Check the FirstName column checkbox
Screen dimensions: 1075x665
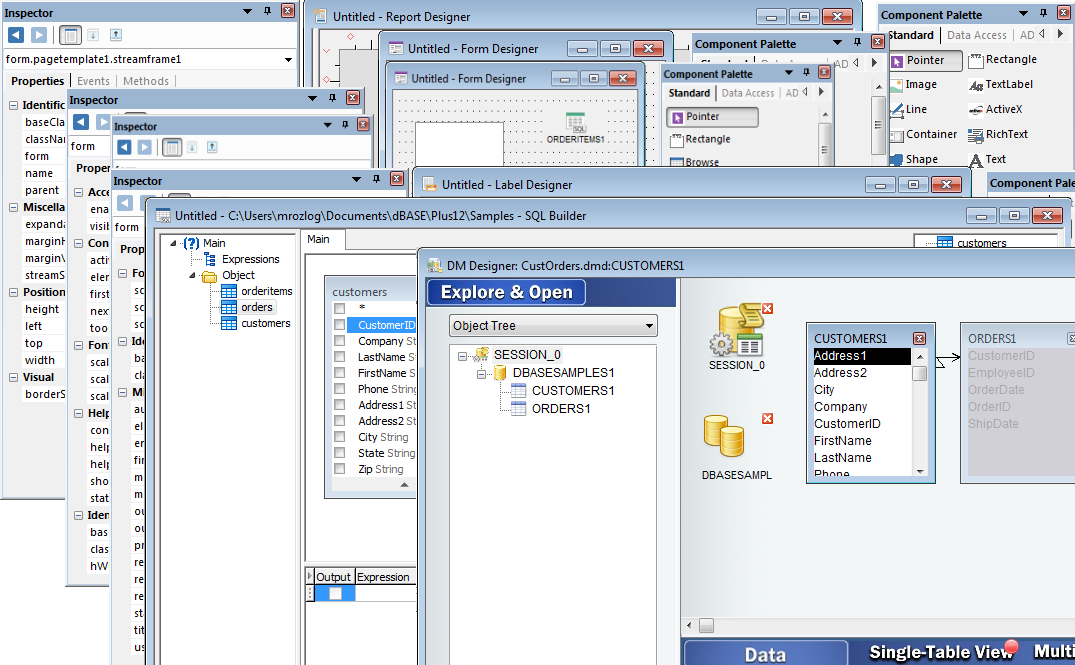coord(339,373)
